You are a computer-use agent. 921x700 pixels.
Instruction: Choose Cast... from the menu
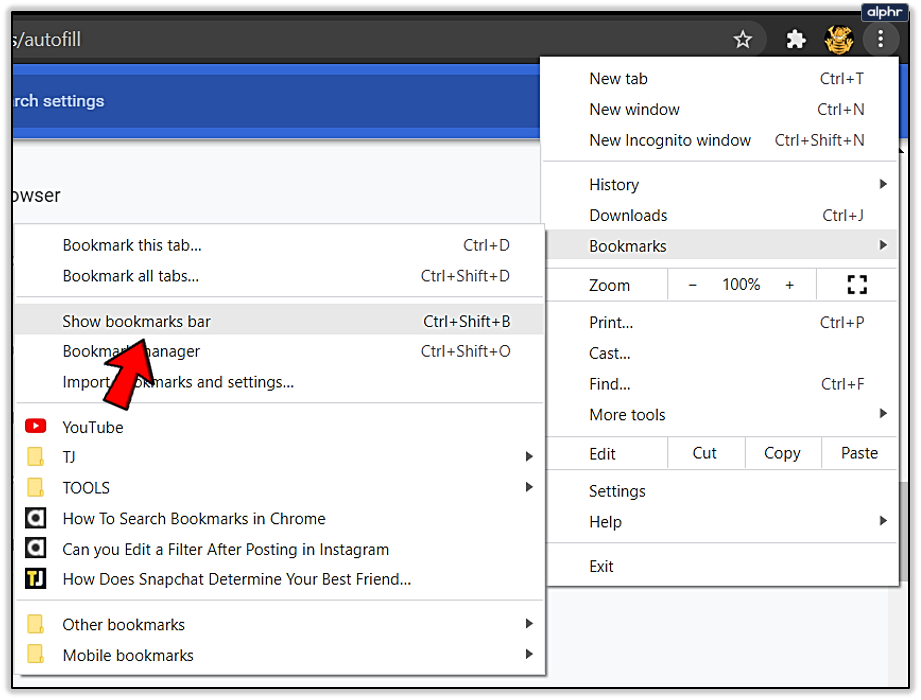[x=720, y=354]
